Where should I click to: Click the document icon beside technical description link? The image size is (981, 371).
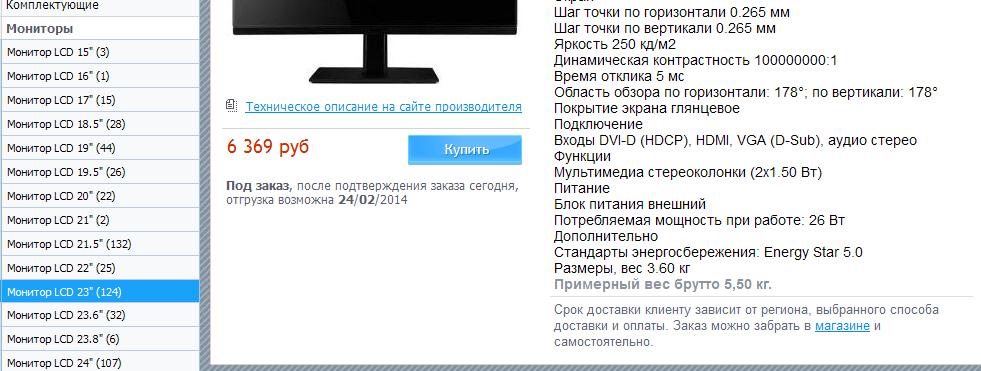point(231,106)
